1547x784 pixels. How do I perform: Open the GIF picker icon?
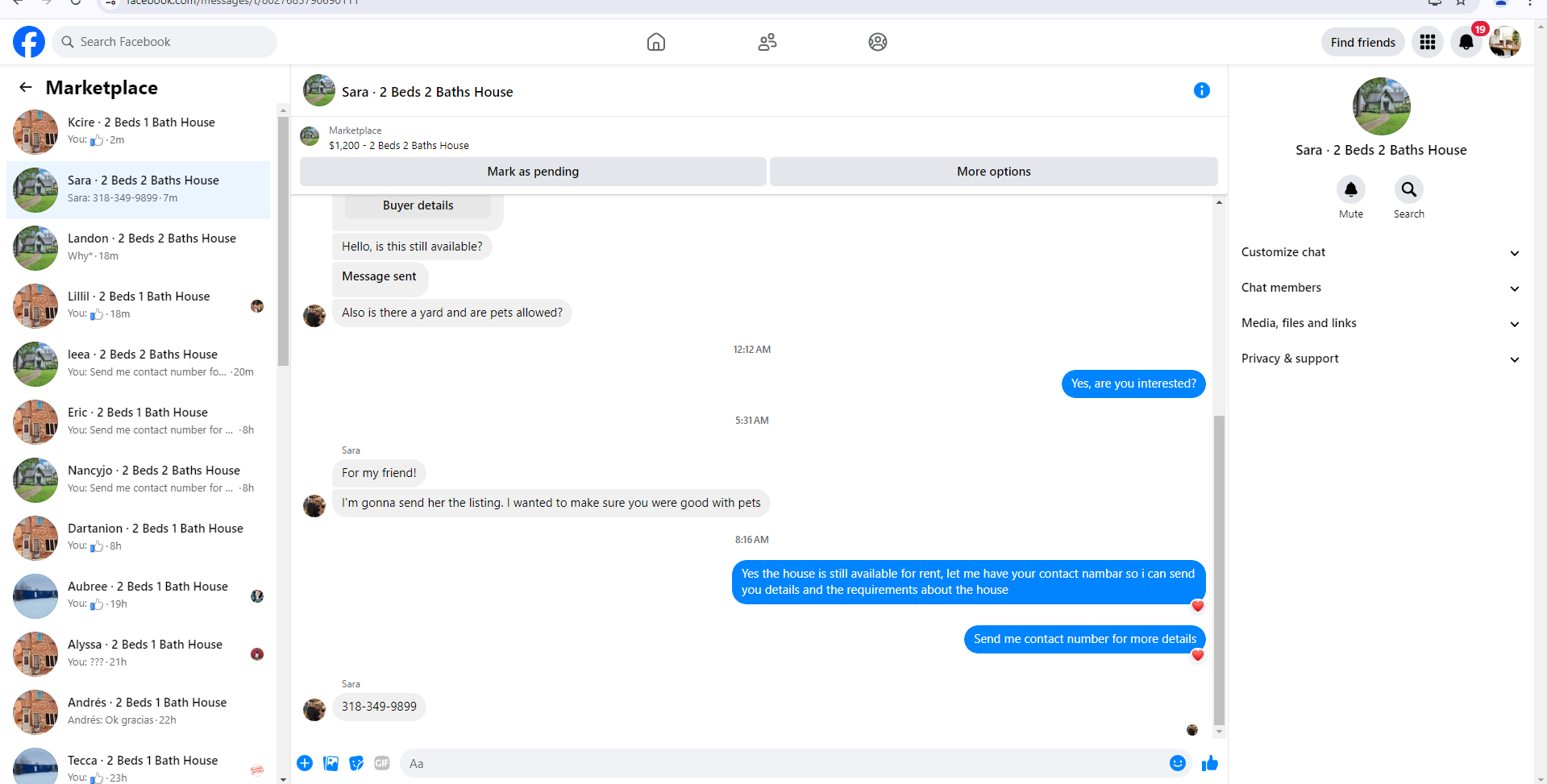382,763
